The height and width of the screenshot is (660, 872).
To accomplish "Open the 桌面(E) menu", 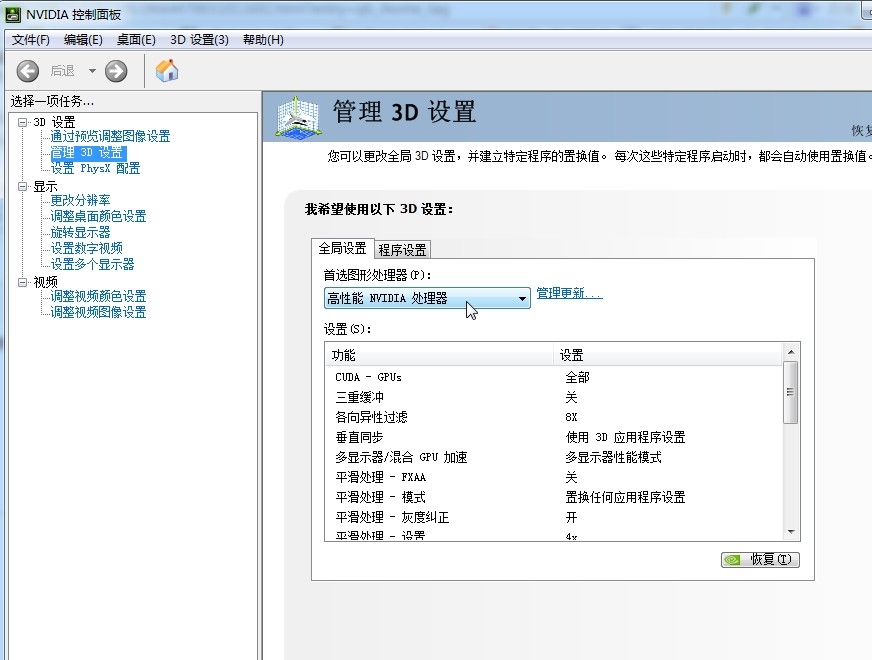I will tap(136, 40).
